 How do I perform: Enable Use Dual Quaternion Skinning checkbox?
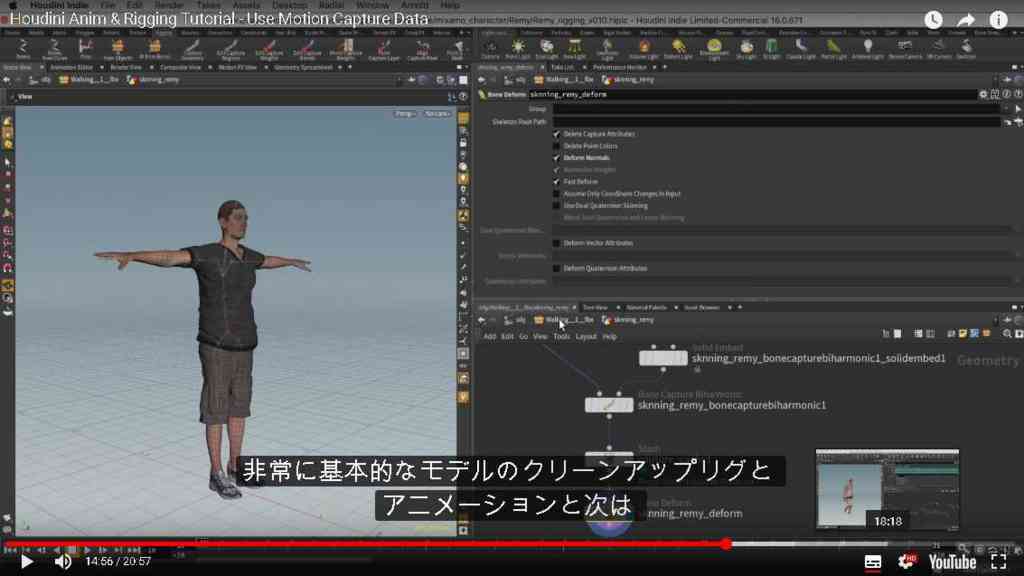[556, 206]
